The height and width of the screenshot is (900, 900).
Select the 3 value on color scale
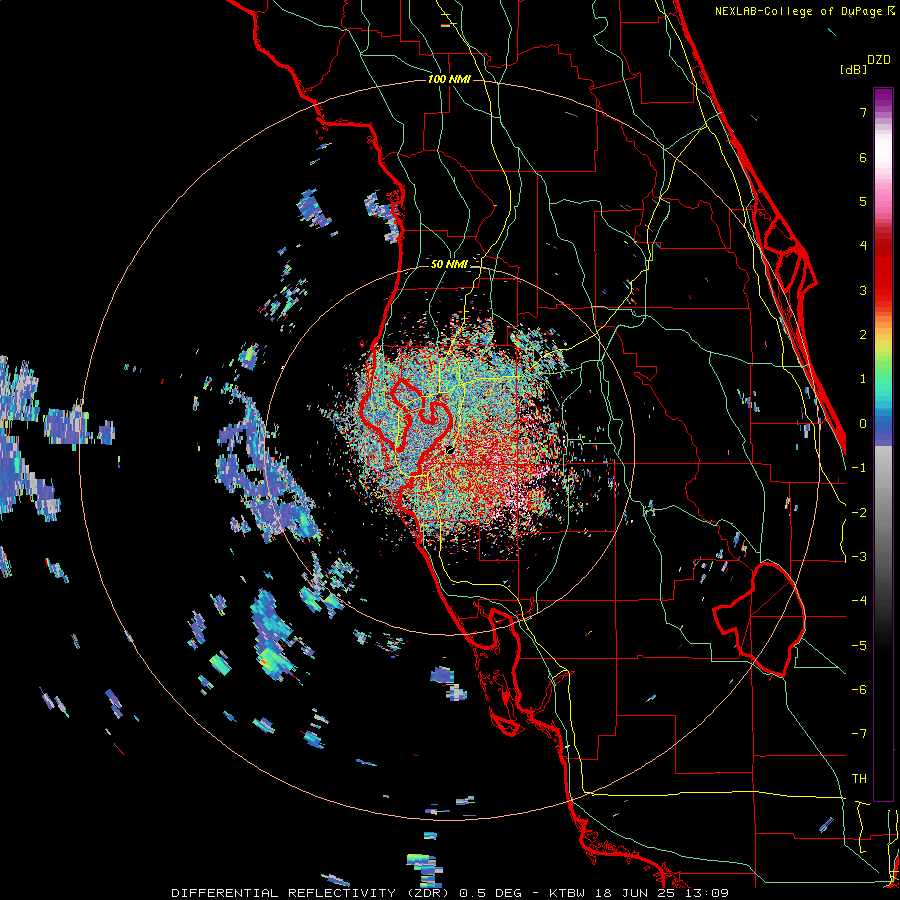(x=863, y=290)
